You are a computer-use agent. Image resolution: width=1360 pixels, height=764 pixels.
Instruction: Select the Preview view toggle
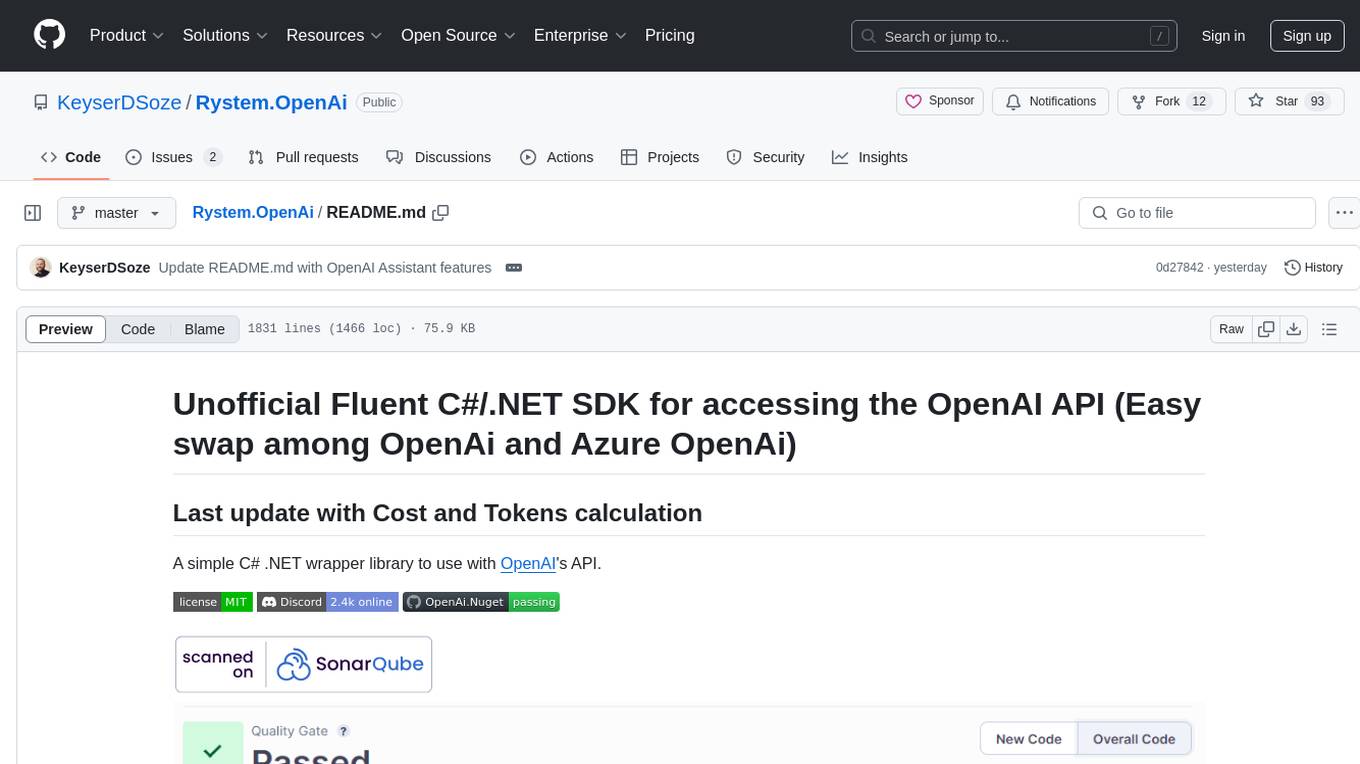tap(66, 329)
